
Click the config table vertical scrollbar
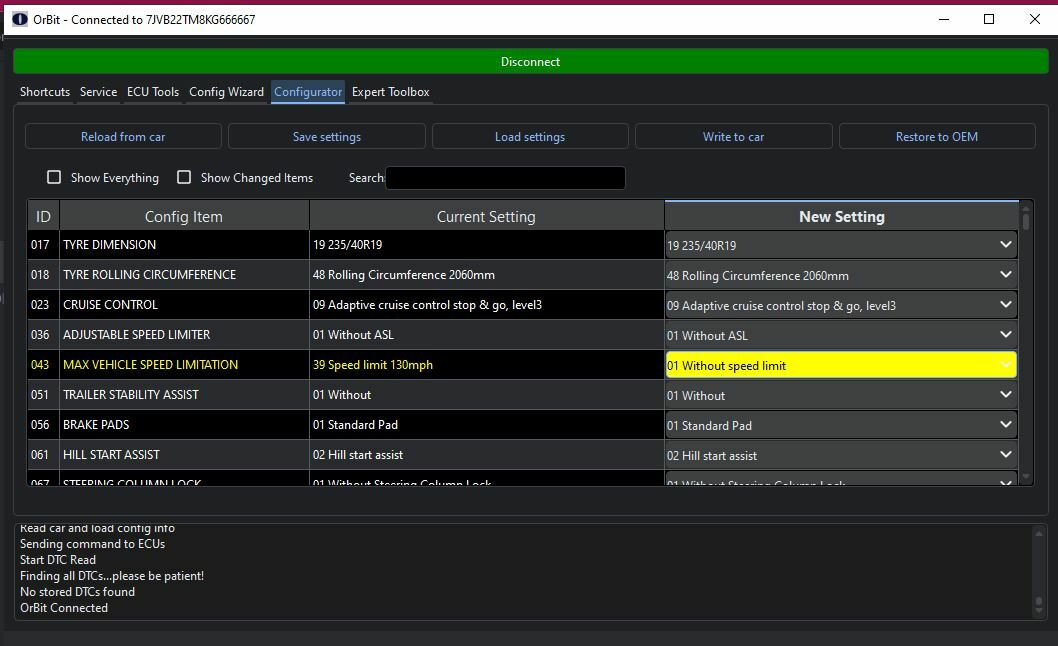[1026, 340]
